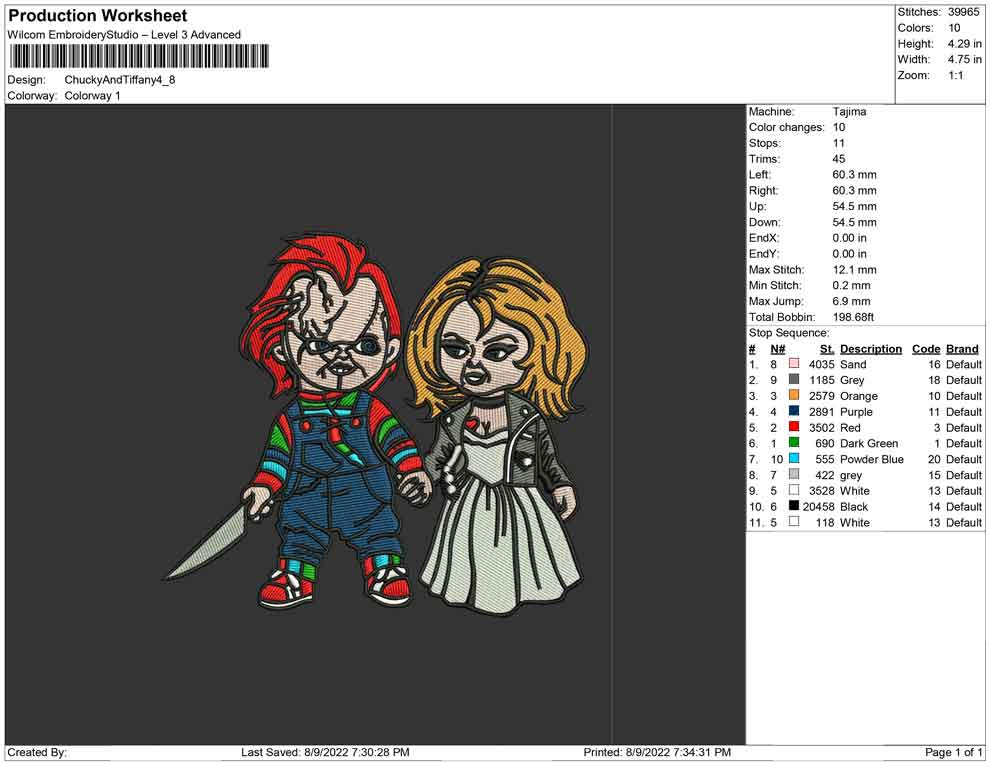Pick the Red color swatch
Image resolution: width=990 pixels, height=762 pixels.
click(794, 428)
